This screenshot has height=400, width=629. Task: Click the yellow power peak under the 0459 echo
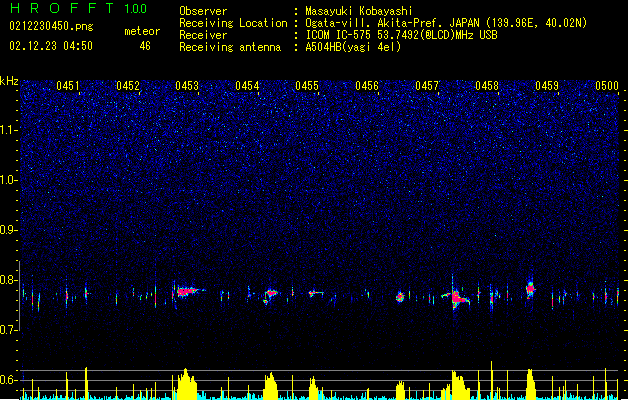click(x=530, y=384)
